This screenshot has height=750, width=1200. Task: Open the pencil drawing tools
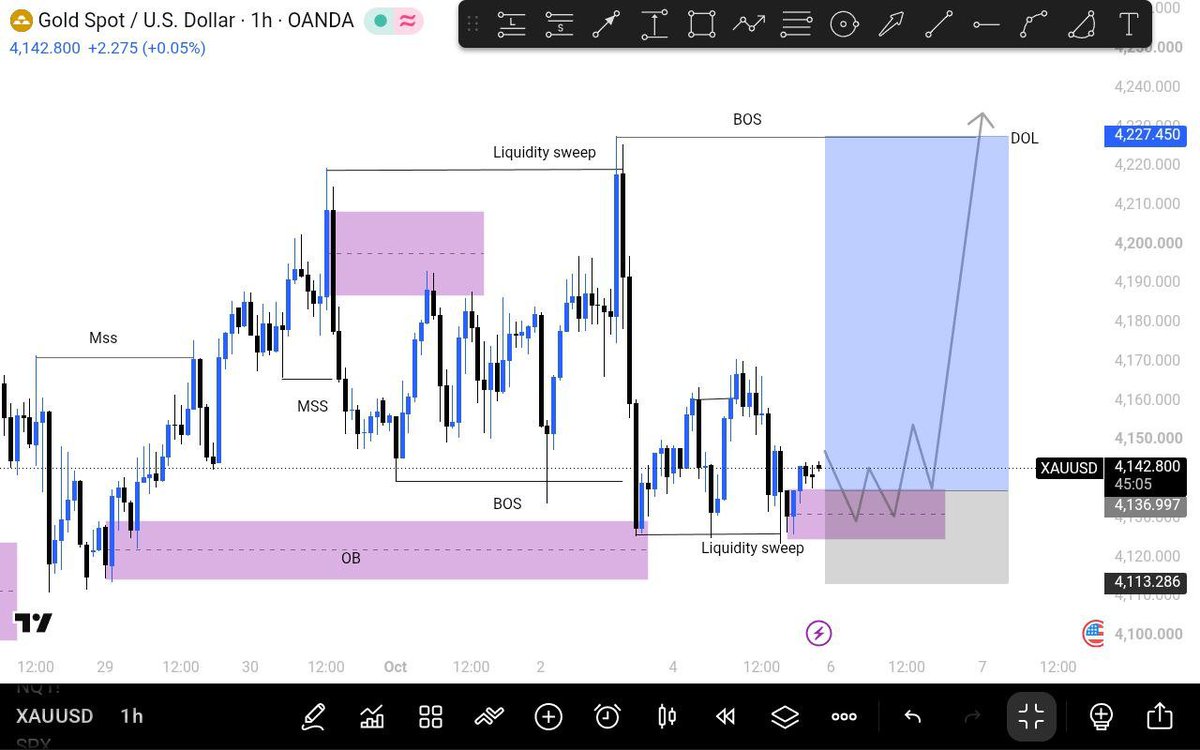tap(313, 716)
